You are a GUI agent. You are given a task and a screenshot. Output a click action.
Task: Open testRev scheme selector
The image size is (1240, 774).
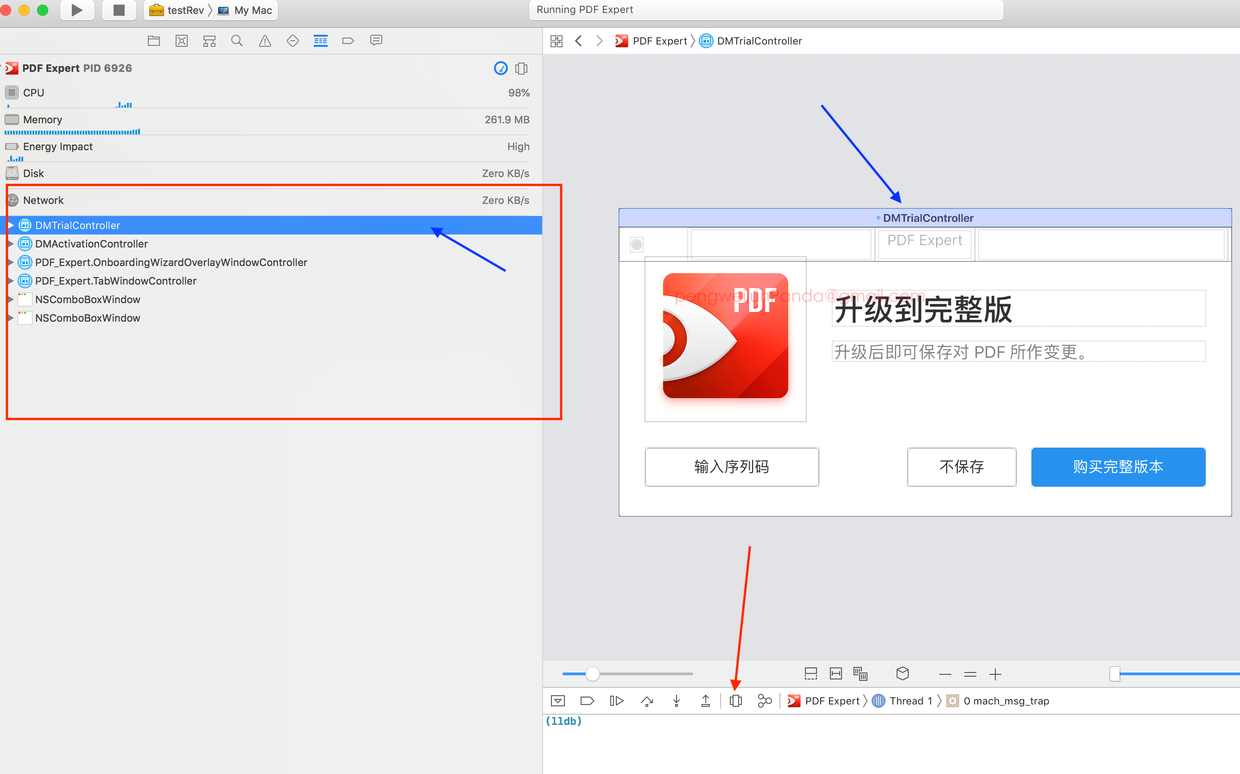[x=176, y=10]
